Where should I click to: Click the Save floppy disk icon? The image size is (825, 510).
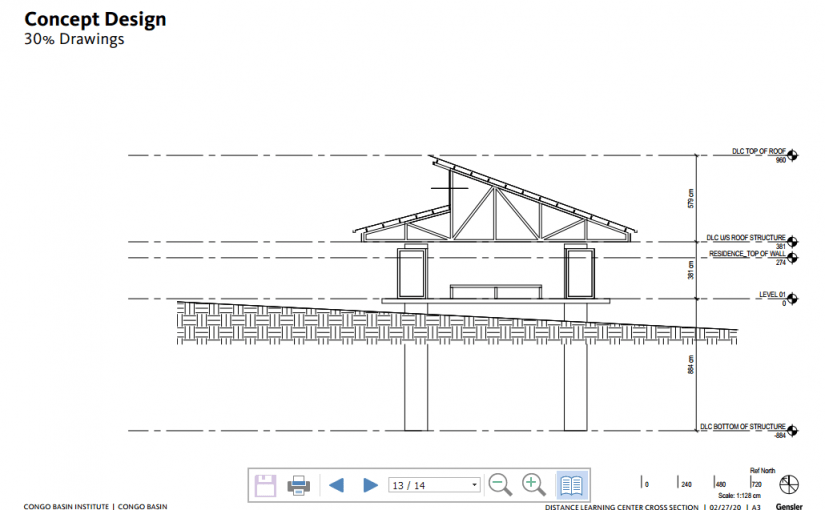click(265, 485)
